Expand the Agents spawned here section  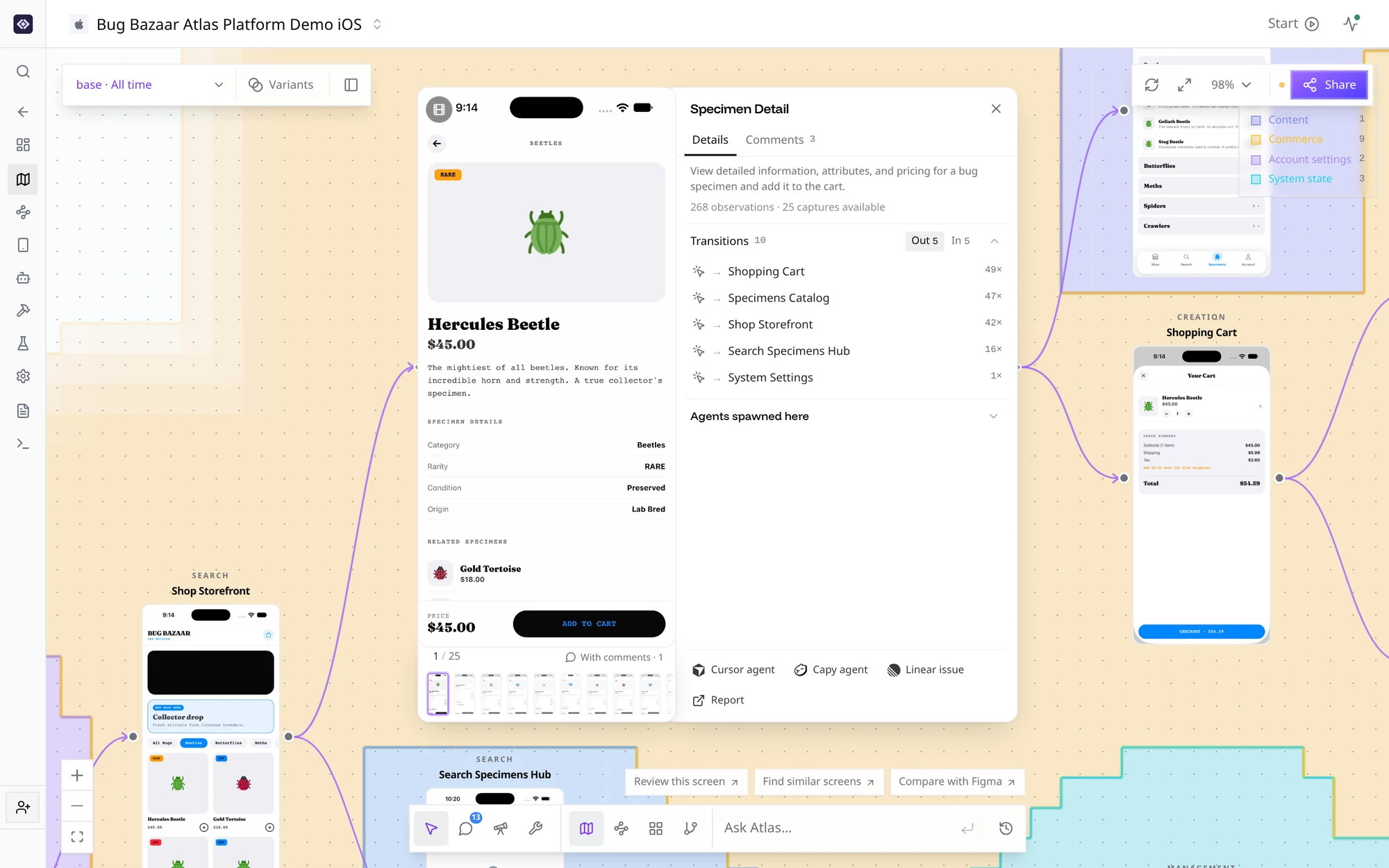[x=993, y=416]
